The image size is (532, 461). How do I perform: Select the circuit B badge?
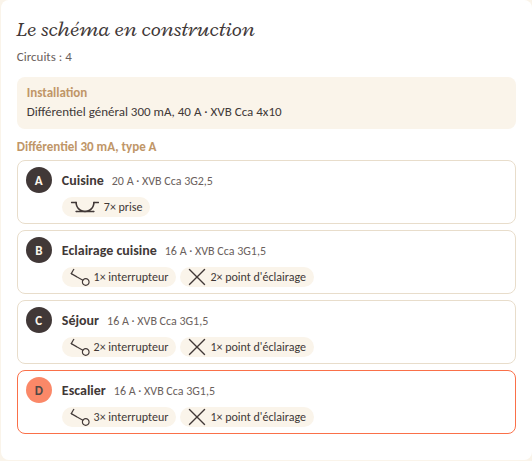click(39, 250)
